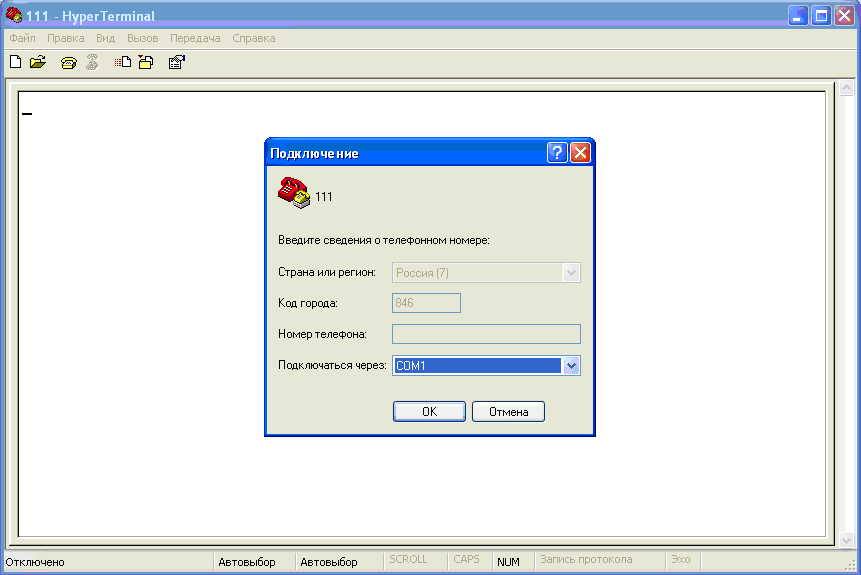Image resolution: width=861 pixels, height=575 pixels.
Task: Close the Подключение dialog
Action: [580, 152]
